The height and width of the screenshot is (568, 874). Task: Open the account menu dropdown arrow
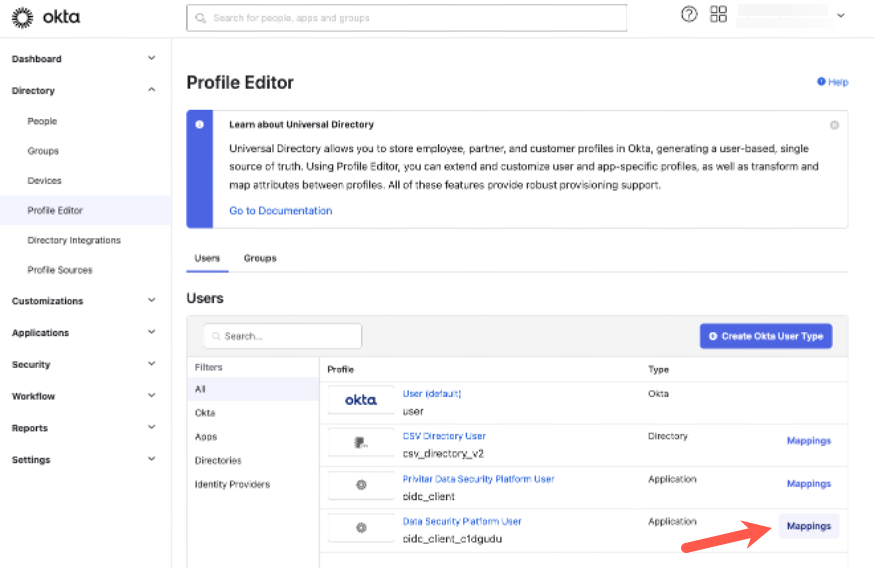tap(841, 16)
